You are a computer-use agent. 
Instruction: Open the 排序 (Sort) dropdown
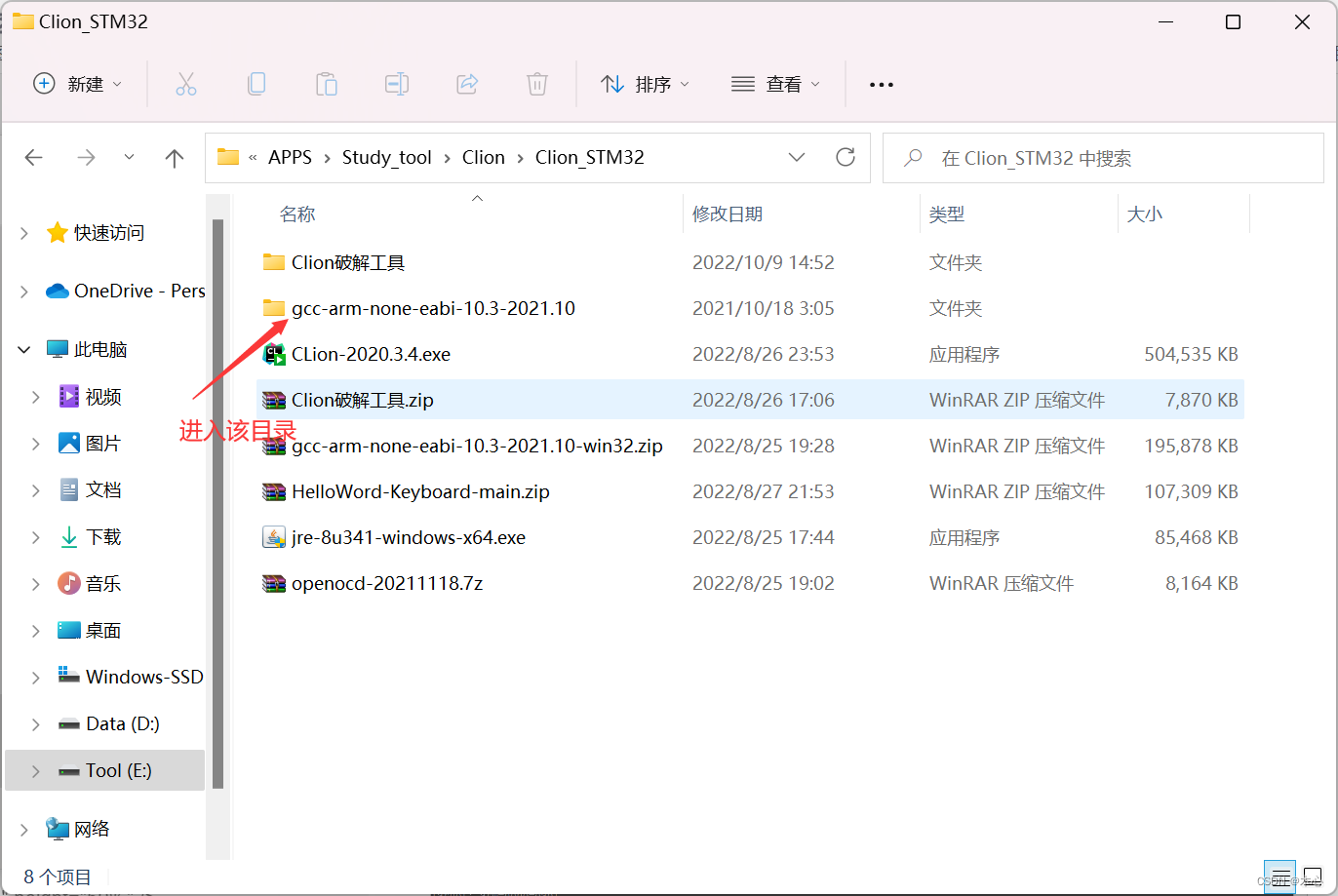coord(645,84)
